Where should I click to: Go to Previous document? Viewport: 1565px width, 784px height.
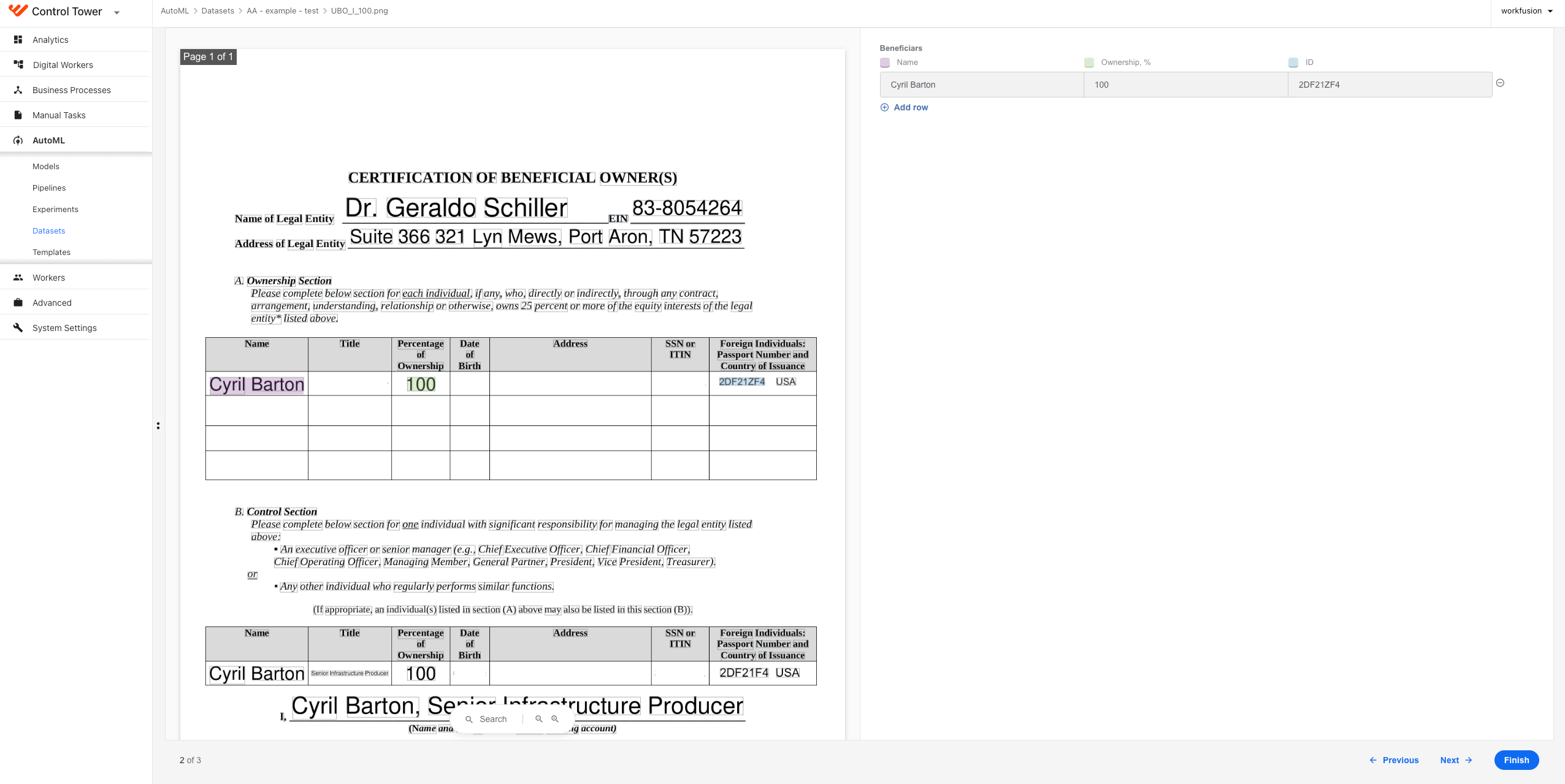(x=1394, y=760)
